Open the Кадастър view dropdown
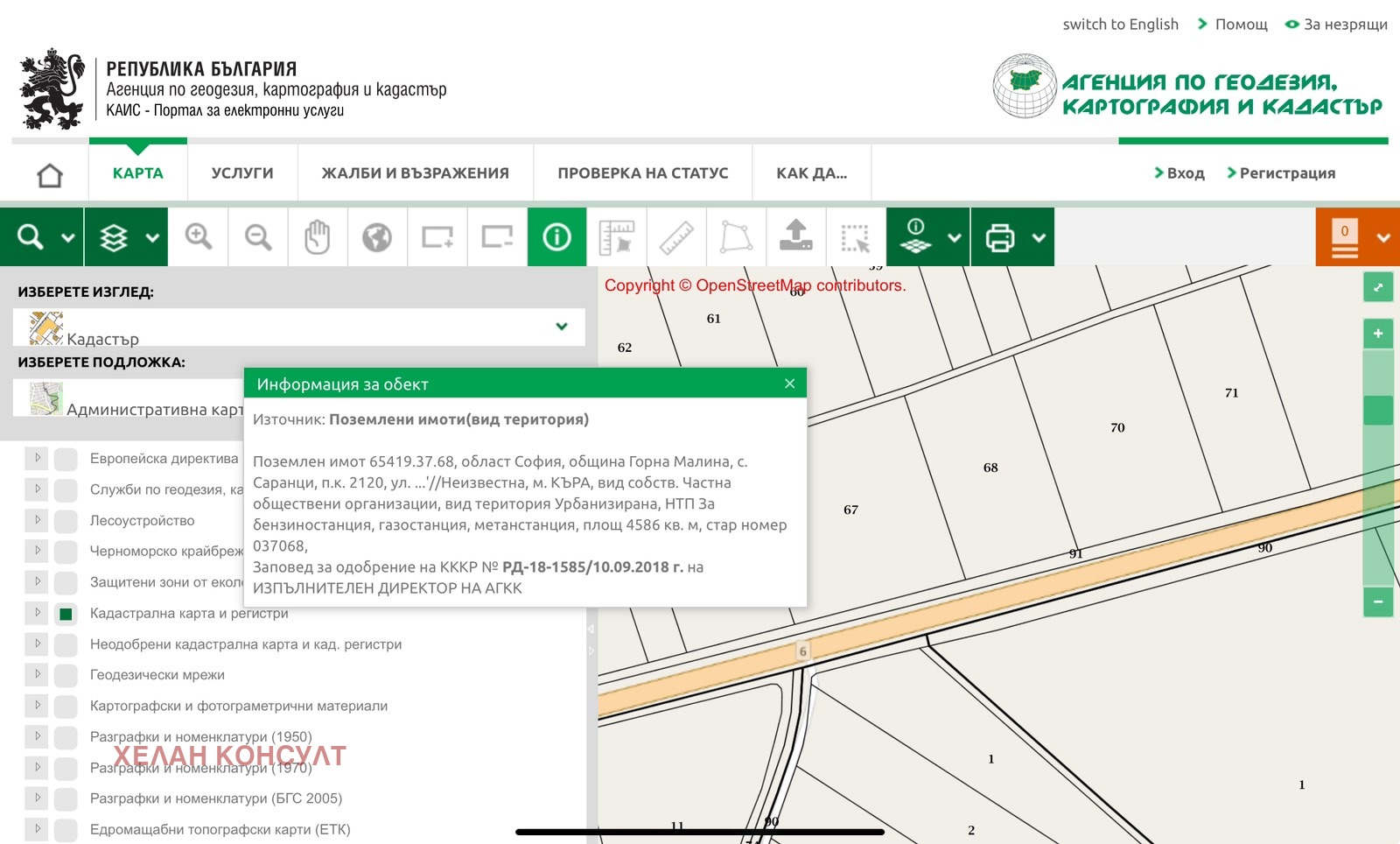This screenshot has height=844, width=1400. 561,327
